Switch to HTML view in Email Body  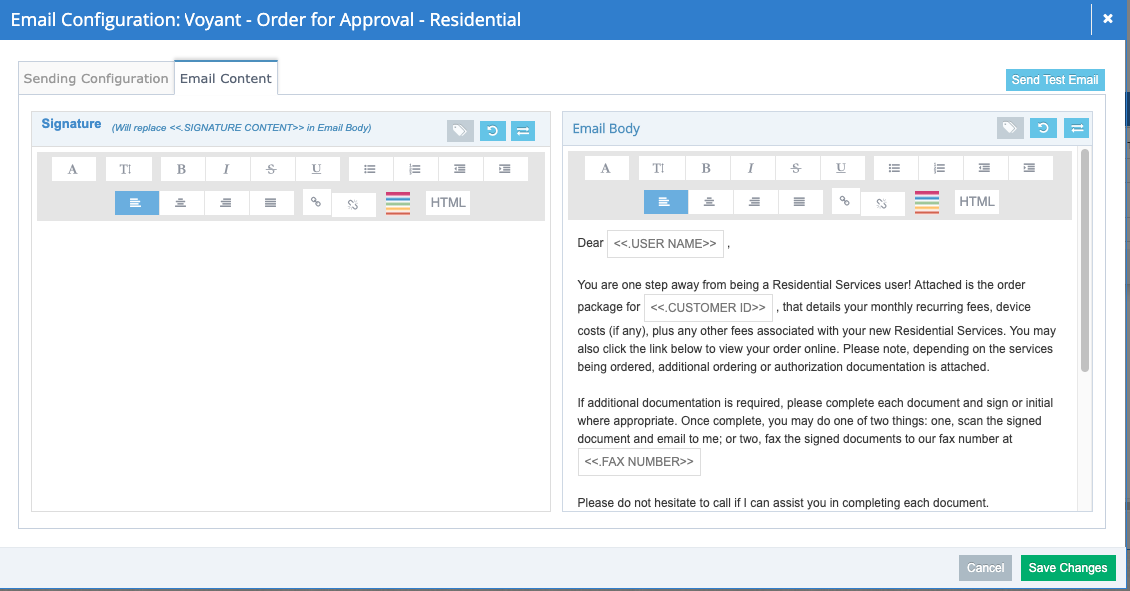pos(976,202)
